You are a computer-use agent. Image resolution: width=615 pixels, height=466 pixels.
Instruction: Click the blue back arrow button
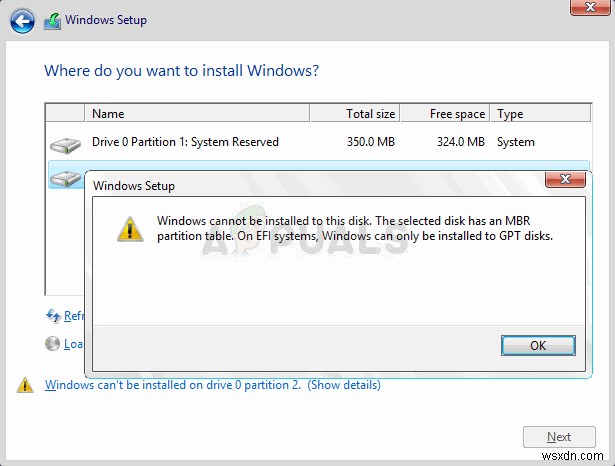tap(22, 19)
